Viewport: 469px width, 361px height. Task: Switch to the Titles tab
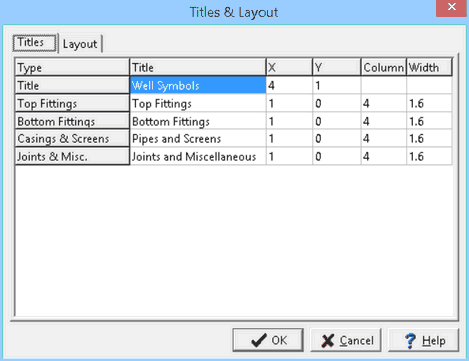[35, 43]
